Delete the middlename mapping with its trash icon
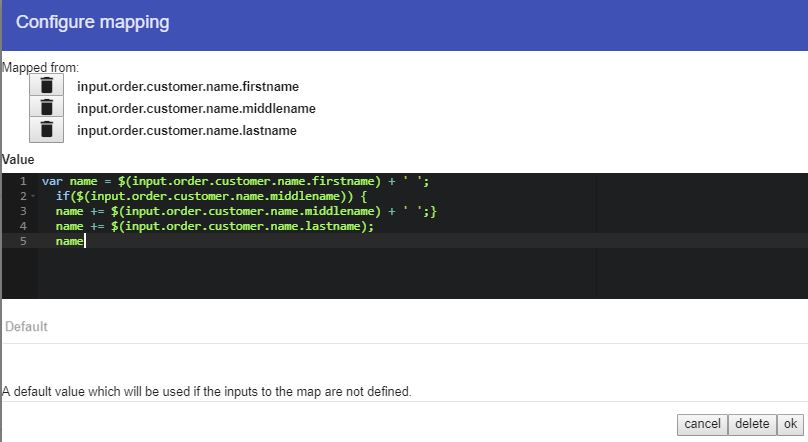The width and height of the screenshot is (808, 442). pyautogui.click(x=46, y=107)
